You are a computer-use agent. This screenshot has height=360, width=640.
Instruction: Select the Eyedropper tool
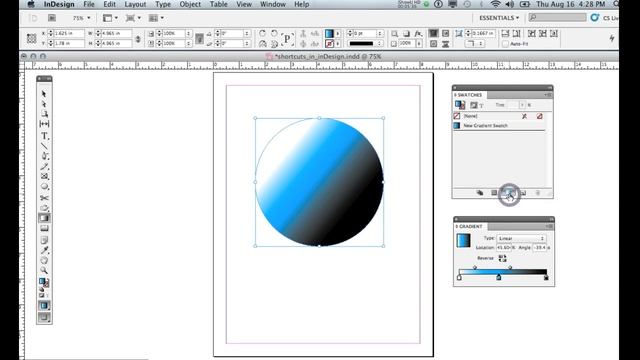click(x=44, y=250)
